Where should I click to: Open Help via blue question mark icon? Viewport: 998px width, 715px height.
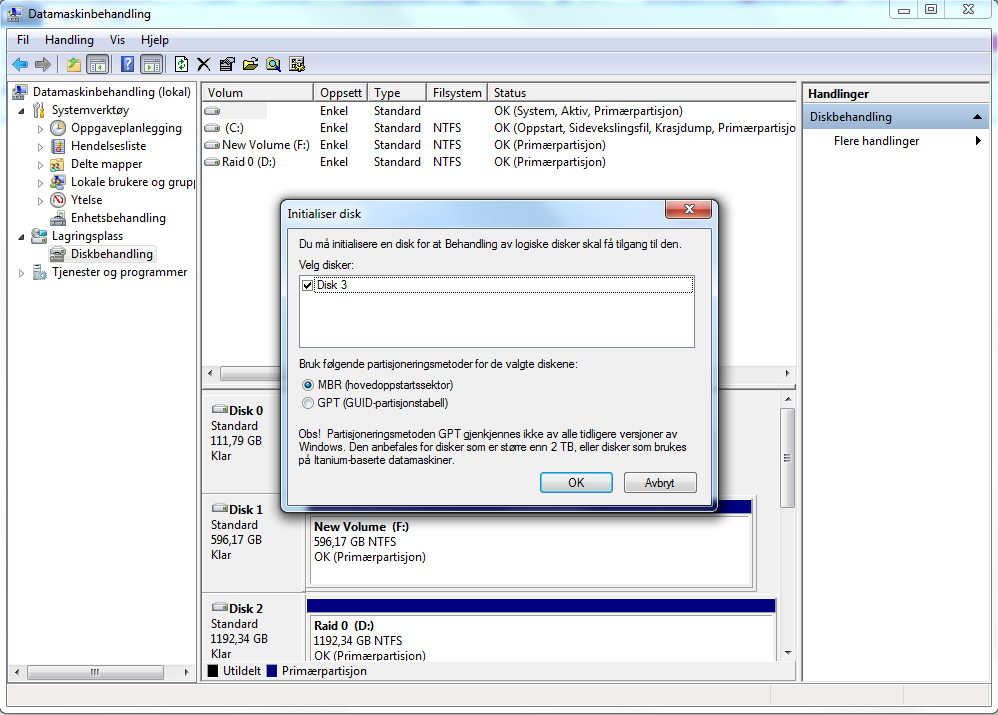tap(127, 64)
